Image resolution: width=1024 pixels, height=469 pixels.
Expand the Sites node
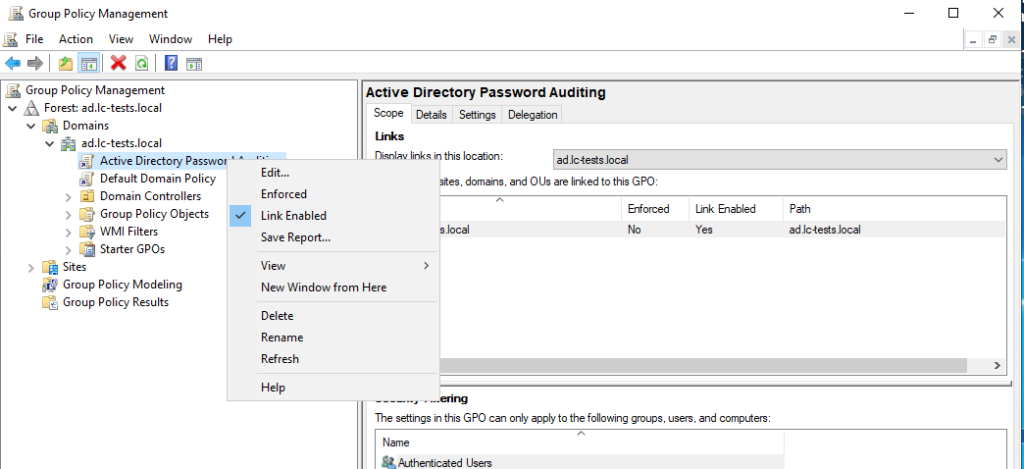31,267
